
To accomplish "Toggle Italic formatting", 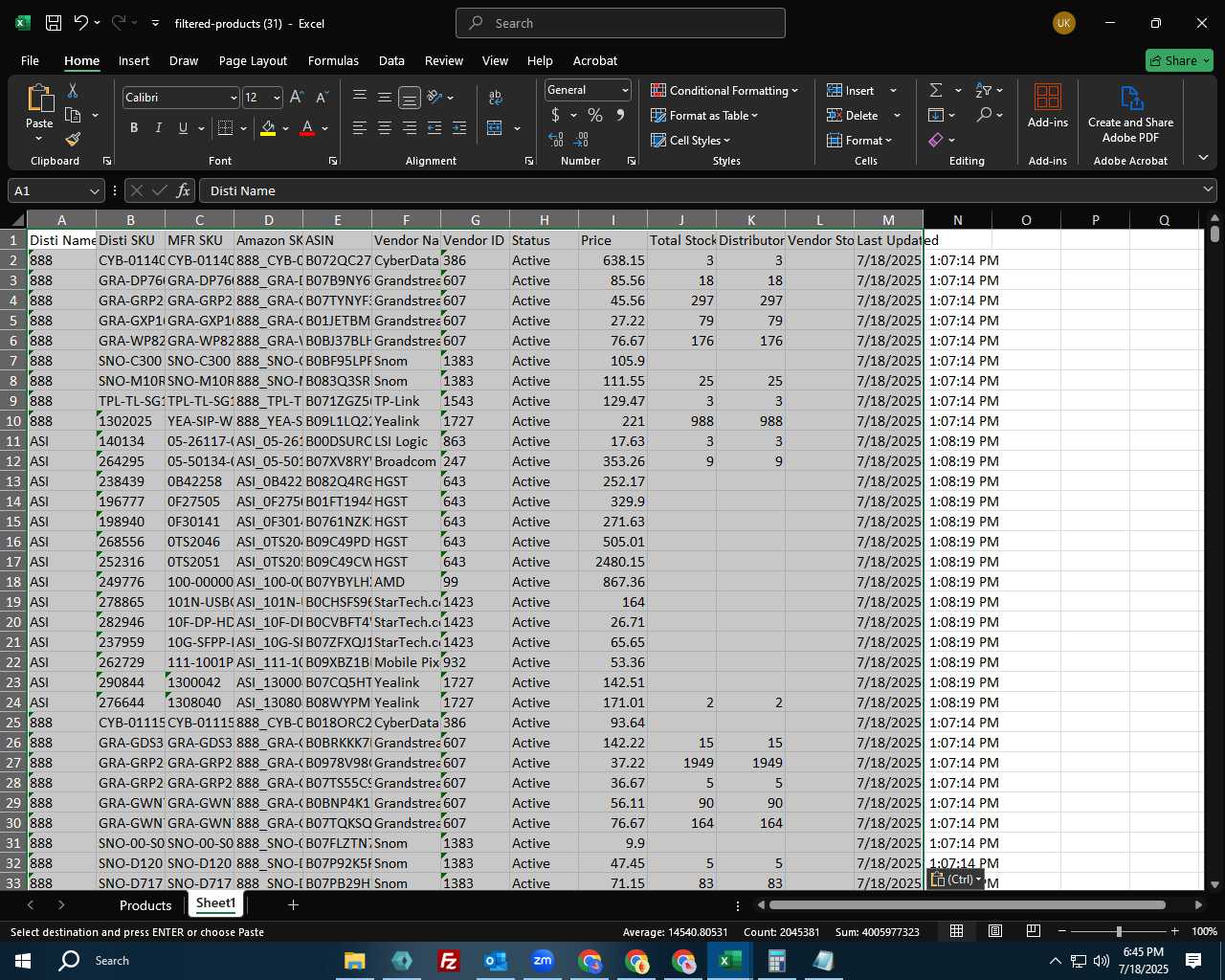I will [159, 128].
